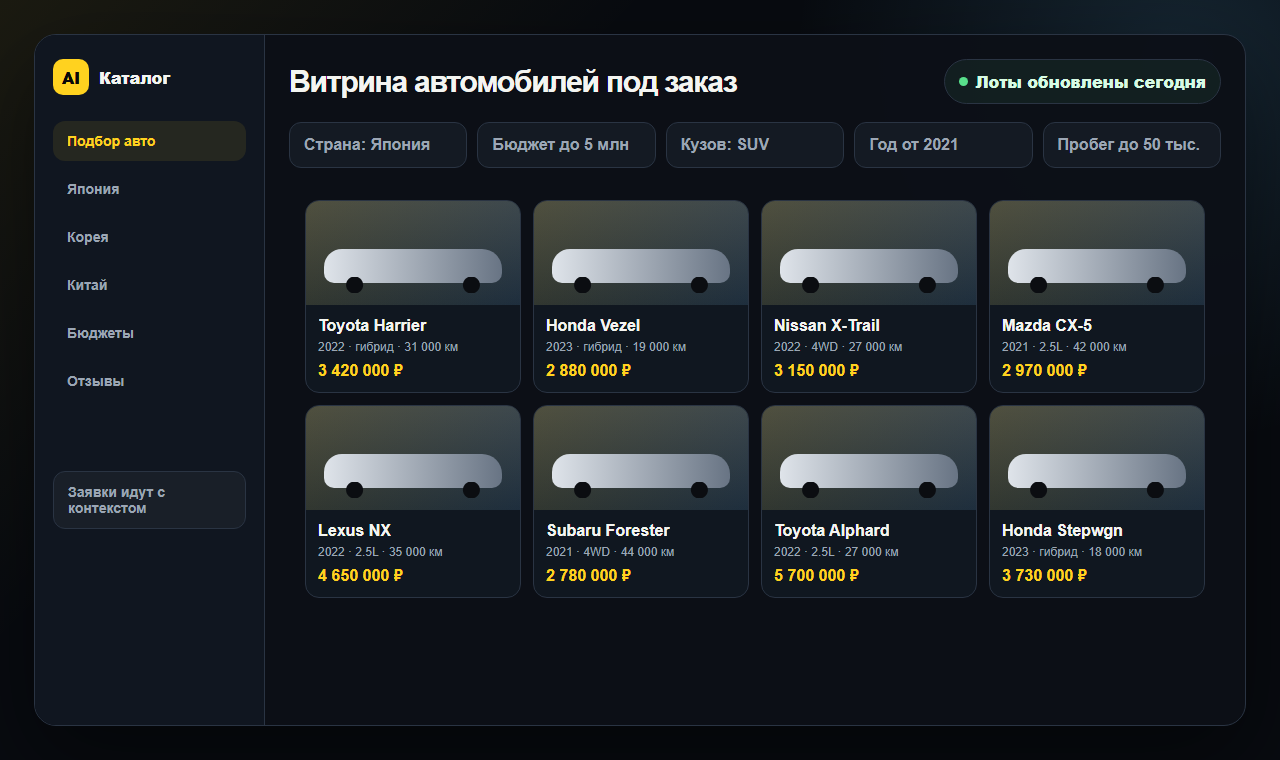Click the price 5 700 000 ₽
This screenshot has height=760, width=1280.
pyautogui.click(x=817, y=575)
